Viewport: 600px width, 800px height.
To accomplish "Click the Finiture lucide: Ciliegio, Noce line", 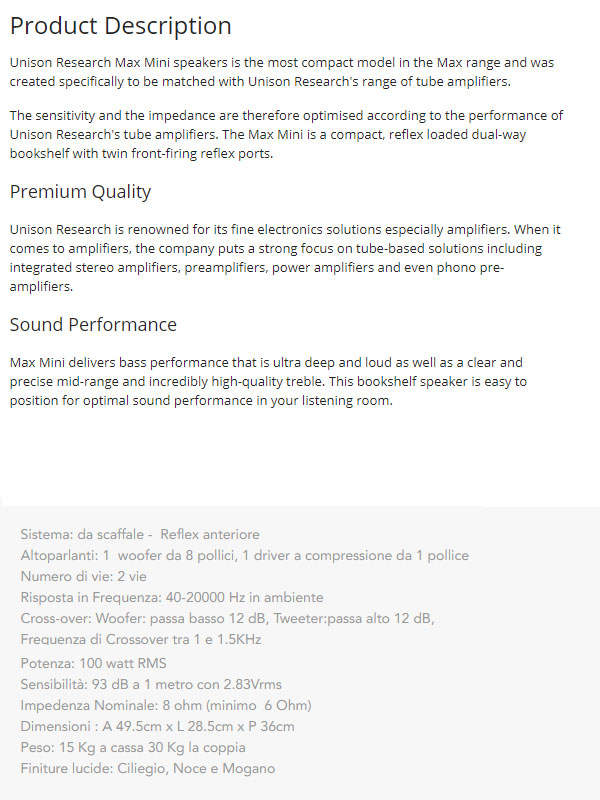I will pyautogui.click(x=148, y=768).
